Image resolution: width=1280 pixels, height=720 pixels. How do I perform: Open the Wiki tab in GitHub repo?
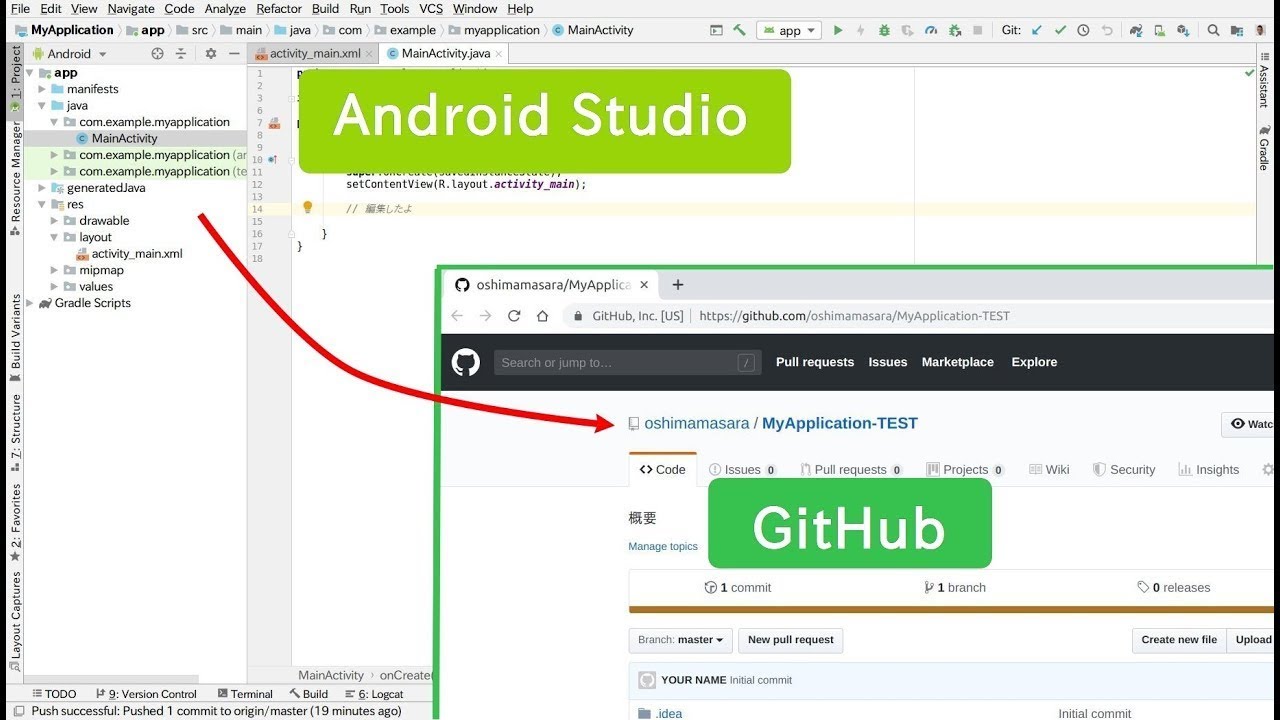tap(1049, 470)
